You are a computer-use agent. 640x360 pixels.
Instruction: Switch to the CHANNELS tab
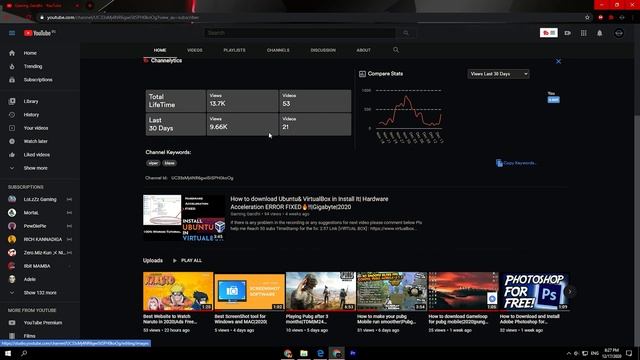pos(278,50)
